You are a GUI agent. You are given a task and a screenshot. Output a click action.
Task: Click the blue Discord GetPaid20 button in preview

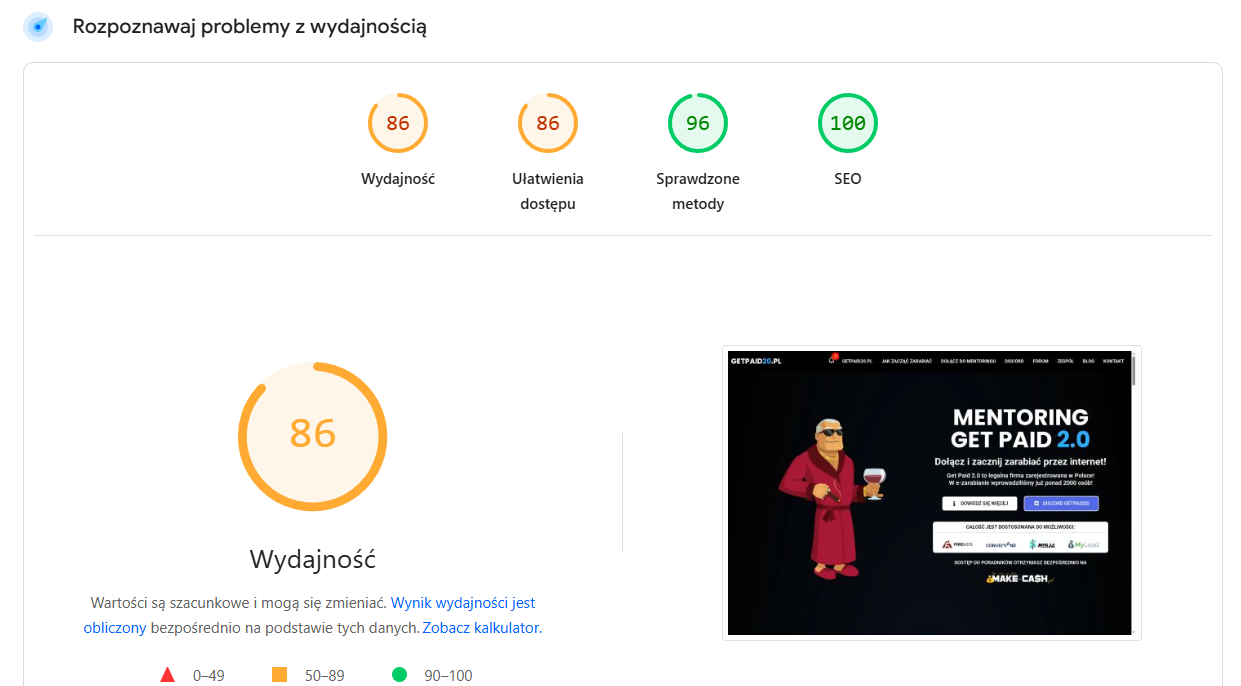coord(1061,504)
